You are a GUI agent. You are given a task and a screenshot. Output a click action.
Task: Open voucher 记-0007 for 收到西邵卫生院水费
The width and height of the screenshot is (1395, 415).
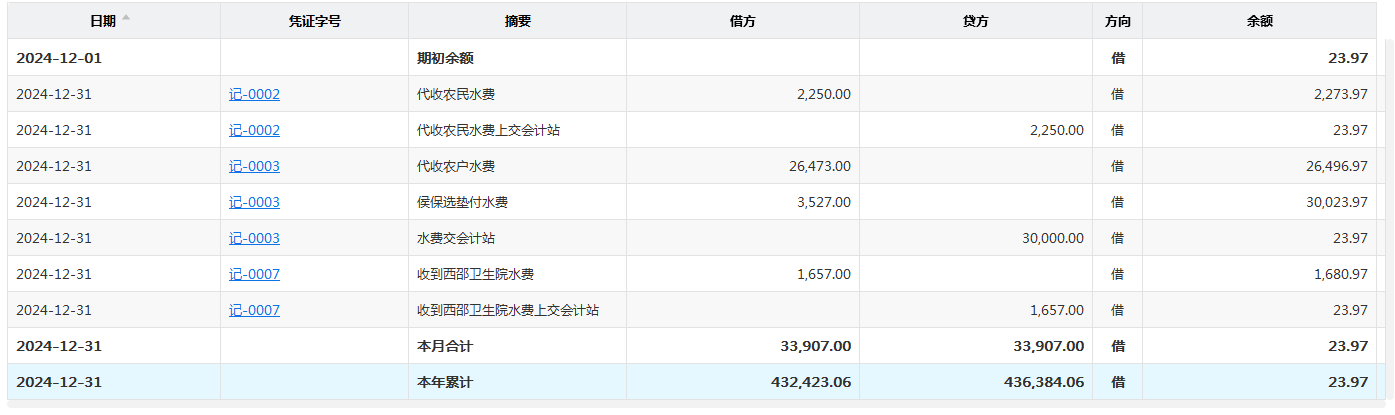pyautogui.click(x=254, y=275)
